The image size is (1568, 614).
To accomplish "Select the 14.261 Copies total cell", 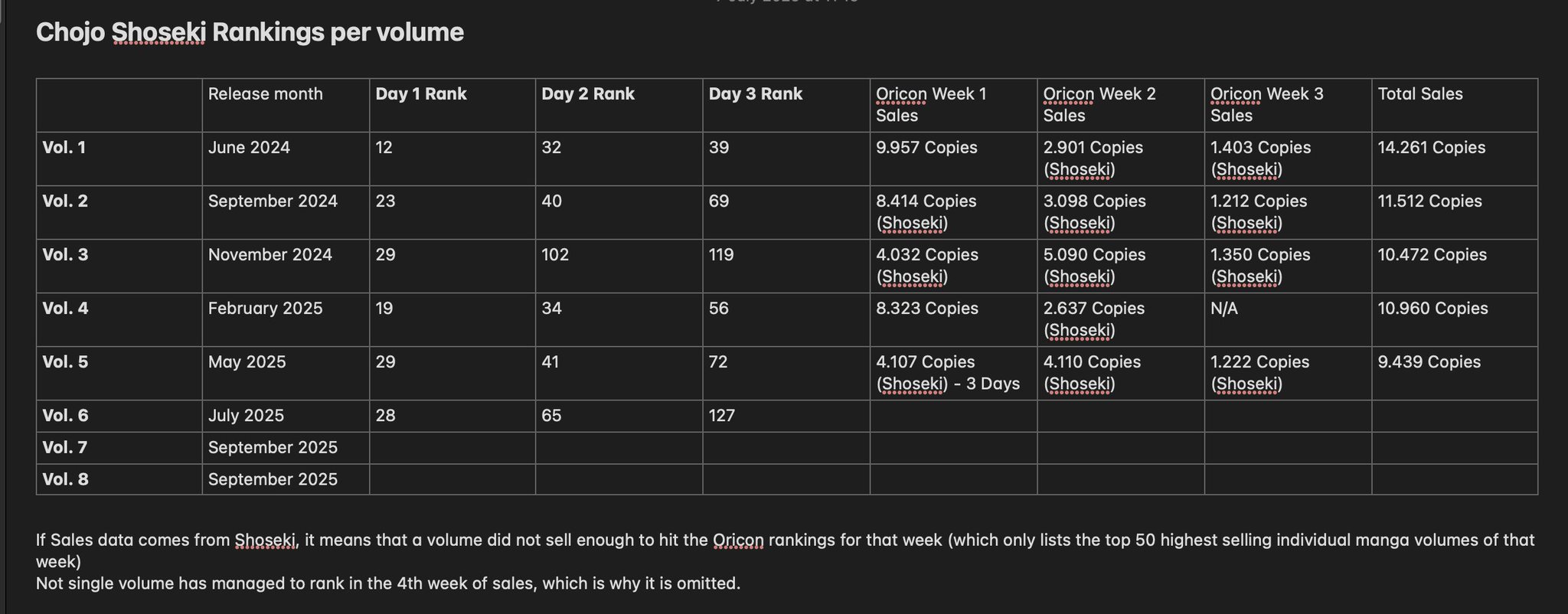I will pyautogui.click(x=1455, y=158).
